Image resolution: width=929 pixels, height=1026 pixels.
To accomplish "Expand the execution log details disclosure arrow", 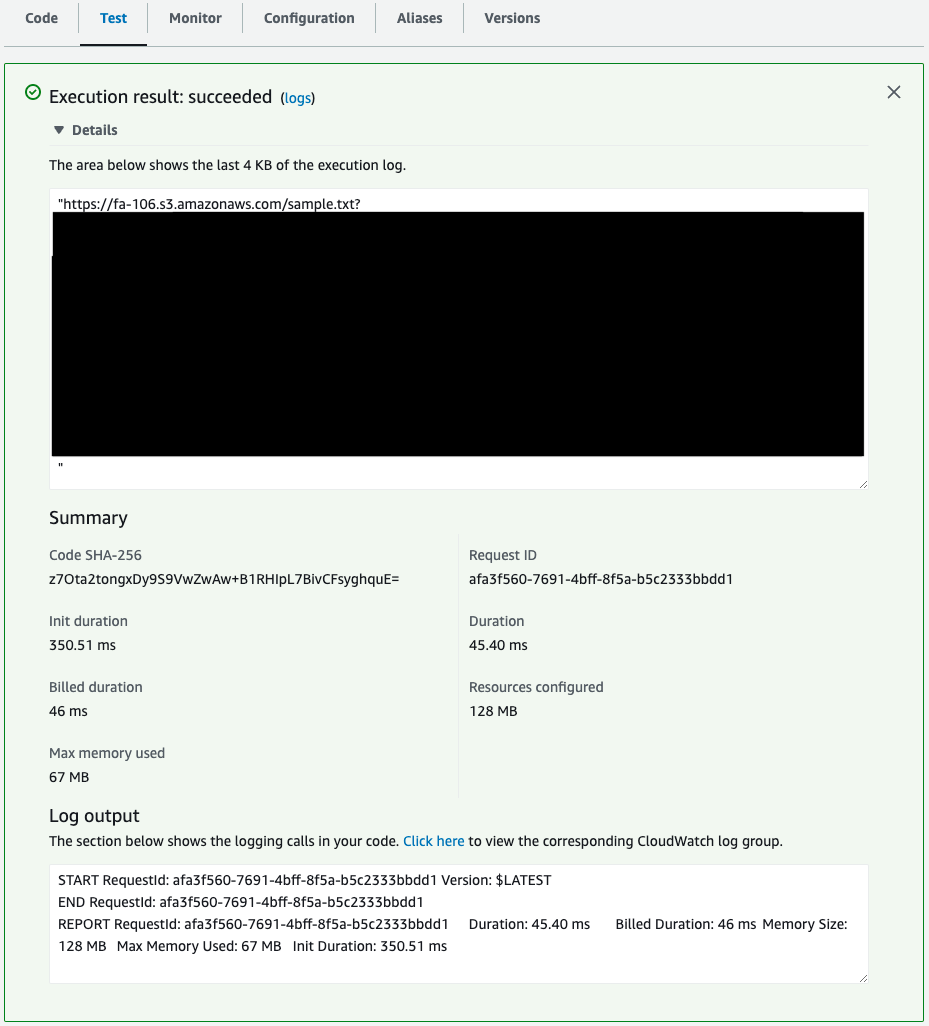I will [x=59, y=129].
